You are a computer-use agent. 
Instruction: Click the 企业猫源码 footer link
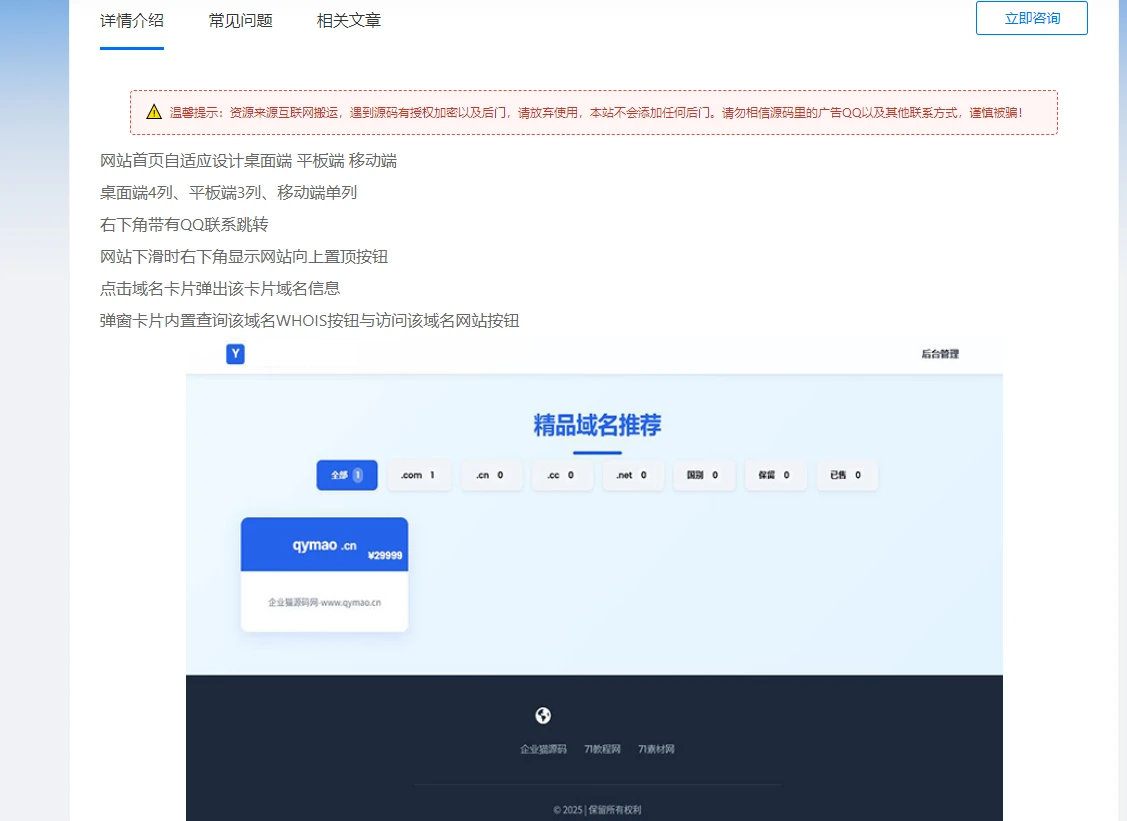pyautogui.click(x=543, y=749)
